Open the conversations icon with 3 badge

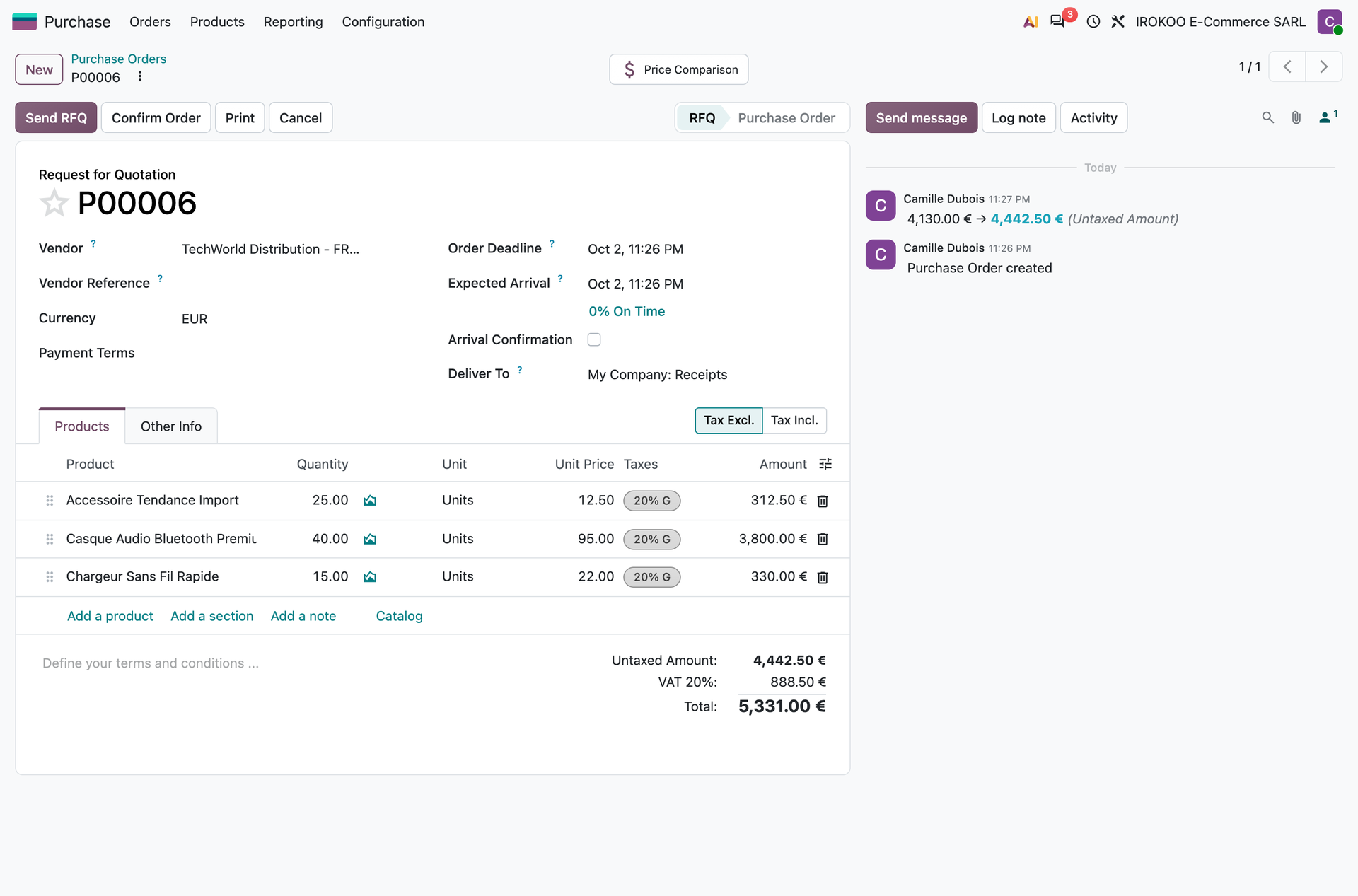pyautogui.click(x=1057, y=21)
